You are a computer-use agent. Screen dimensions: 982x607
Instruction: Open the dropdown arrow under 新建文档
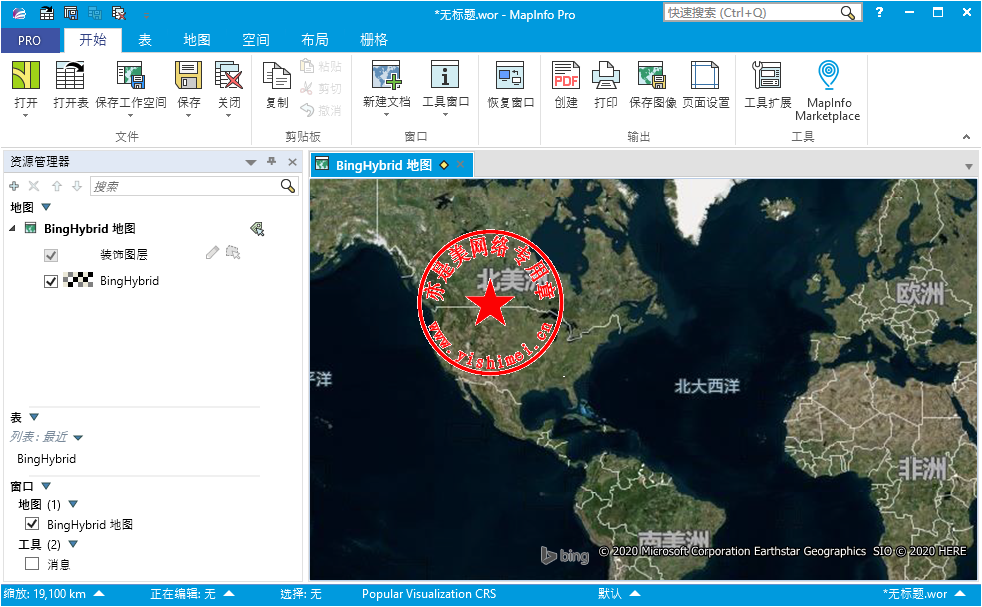point(386,115)
